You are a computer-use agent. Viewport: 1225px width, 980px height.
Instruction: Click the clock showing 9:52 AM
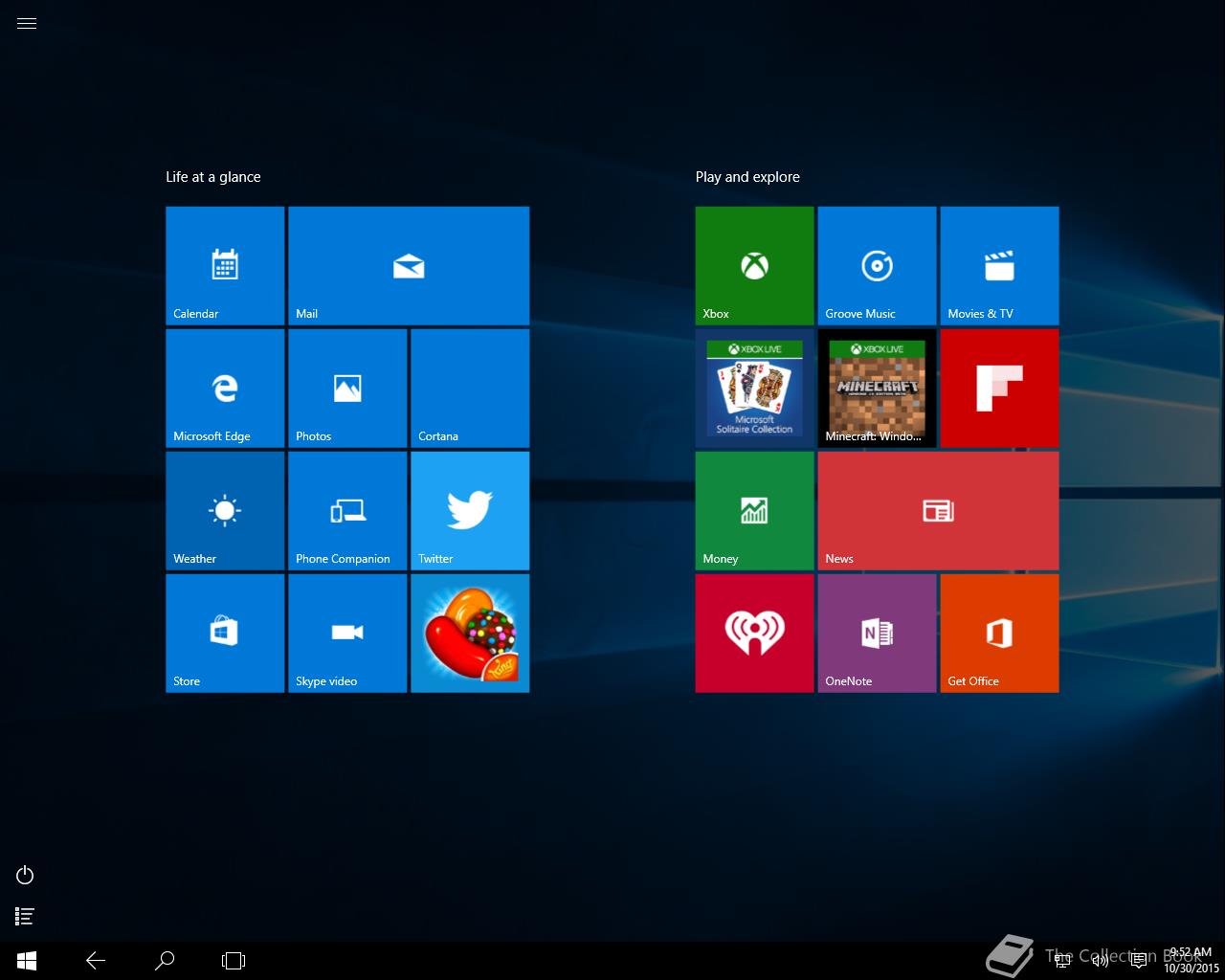1192,961
